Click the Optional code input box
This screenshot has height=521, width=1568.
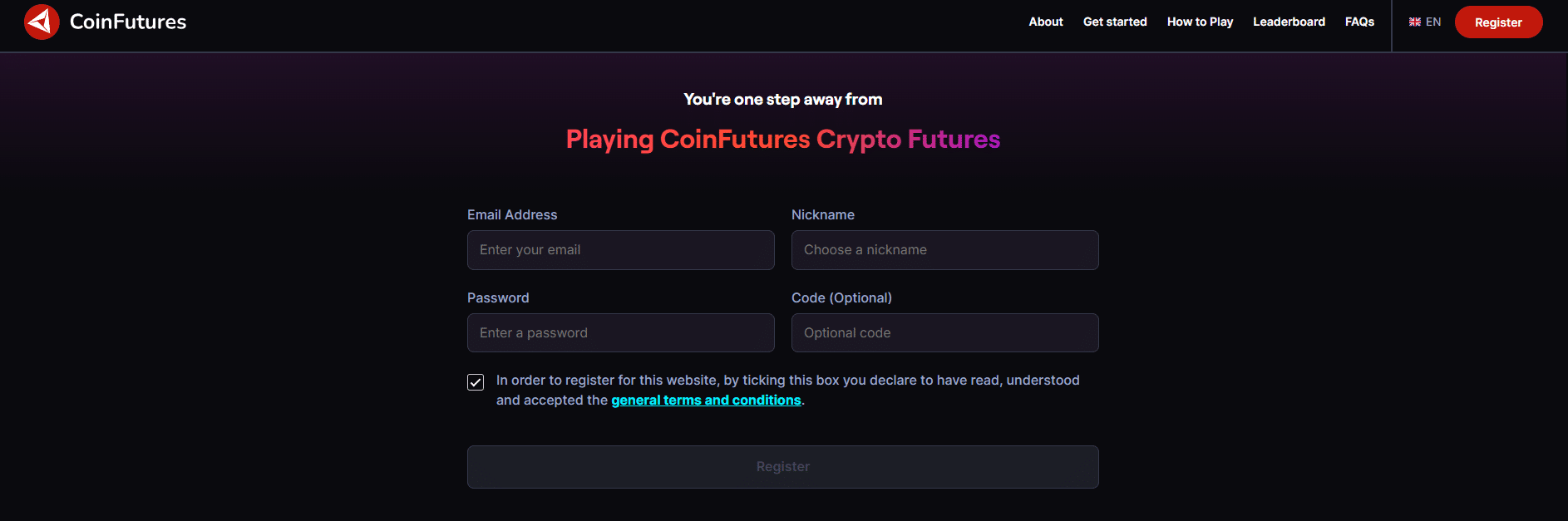click(944, 333)
